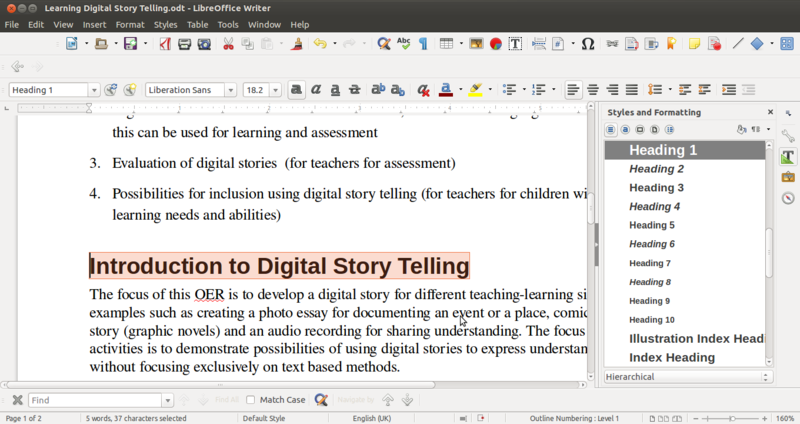Click the Insert Image icon

[476, 44]
